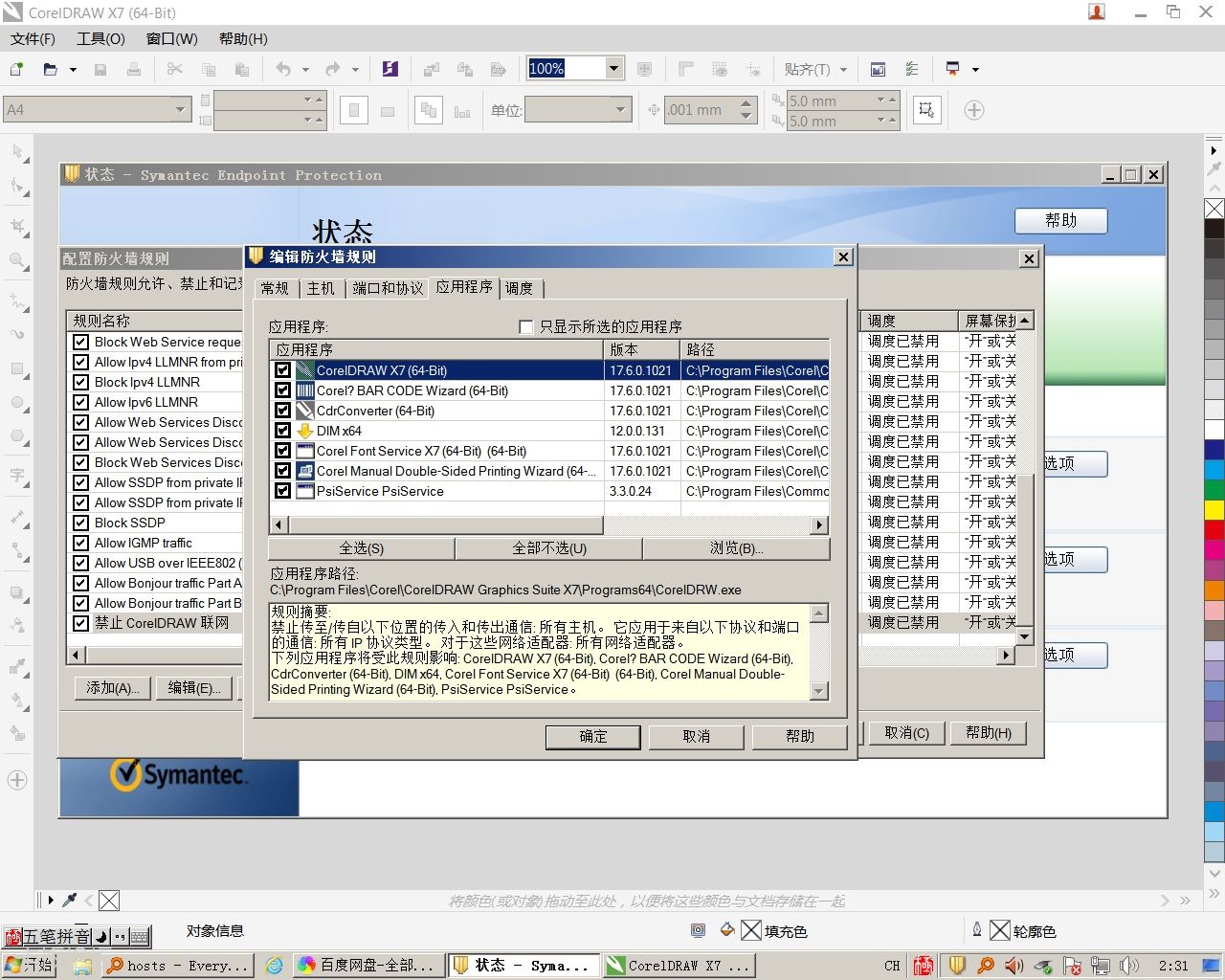Uncheck PsiService PsiService checkbox
1225x980 pixels.
point(282,491)
